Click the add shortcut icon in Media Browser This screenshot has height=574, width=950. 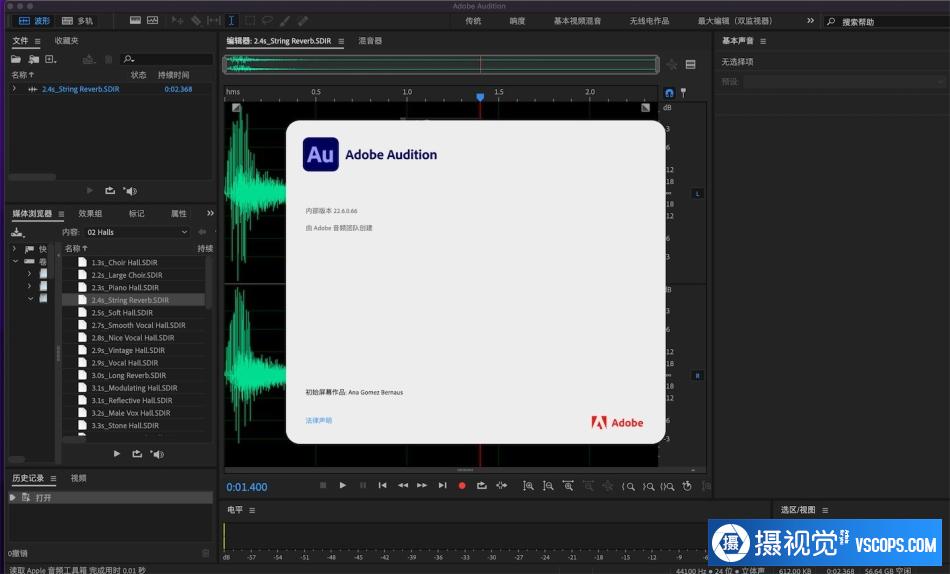click(18, 232)
